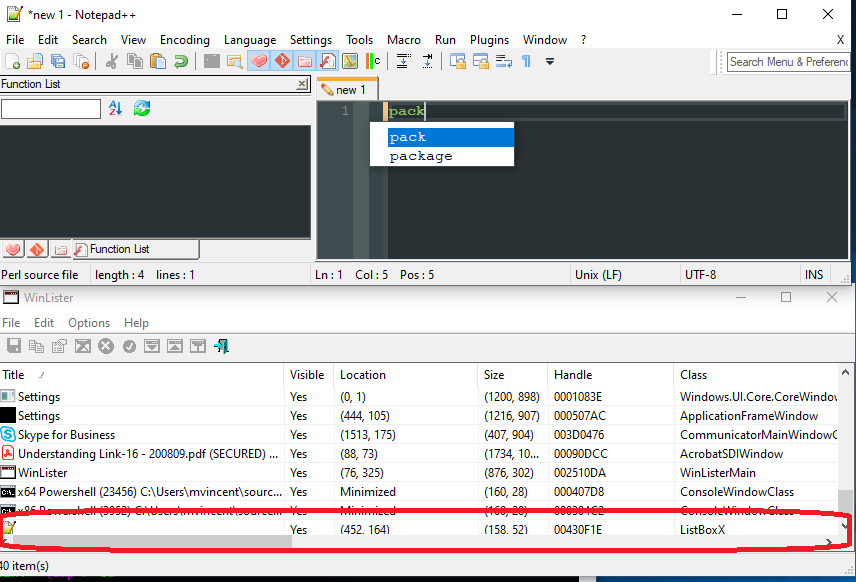This screenshot has height=582, width=856.
Task: Toggle the heart panel button in toolbar
Action: pyautogui.click(x=259, y=62)
